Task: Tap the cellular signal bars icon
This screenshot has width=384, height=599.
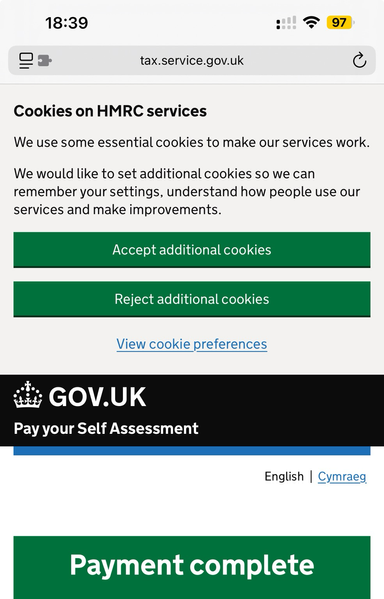Action: [286, 23]
